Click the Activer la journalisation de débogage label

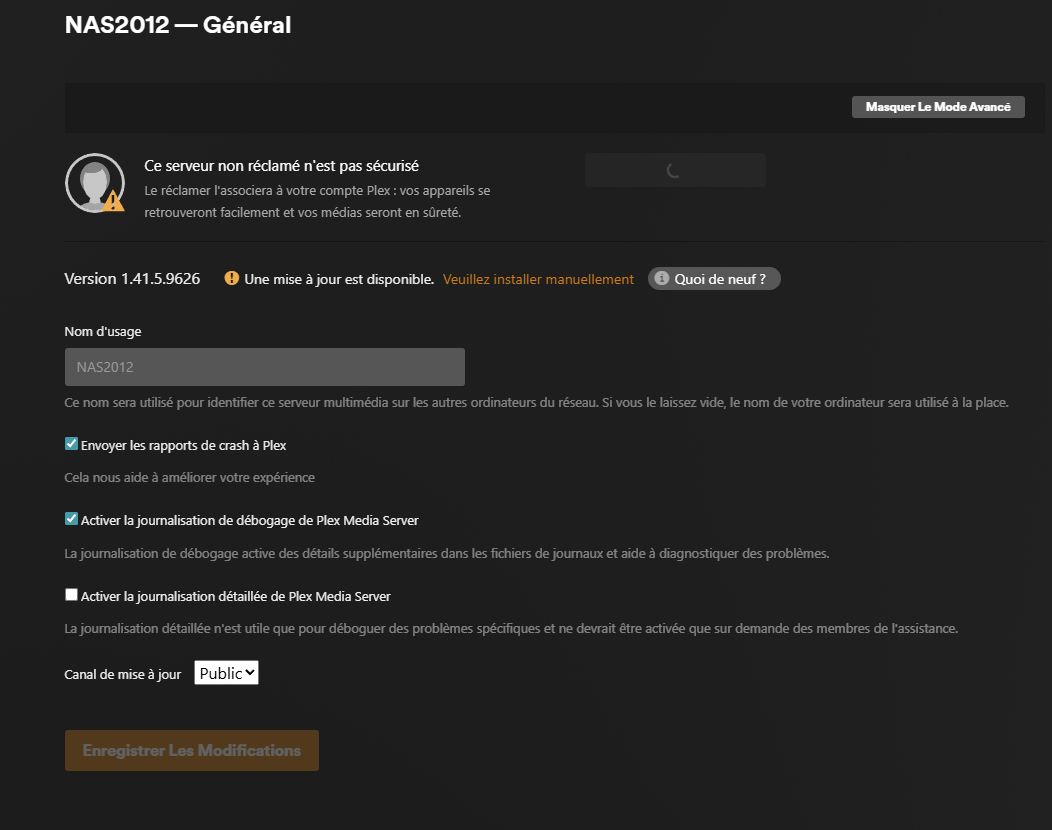click(x=250, y=521)
